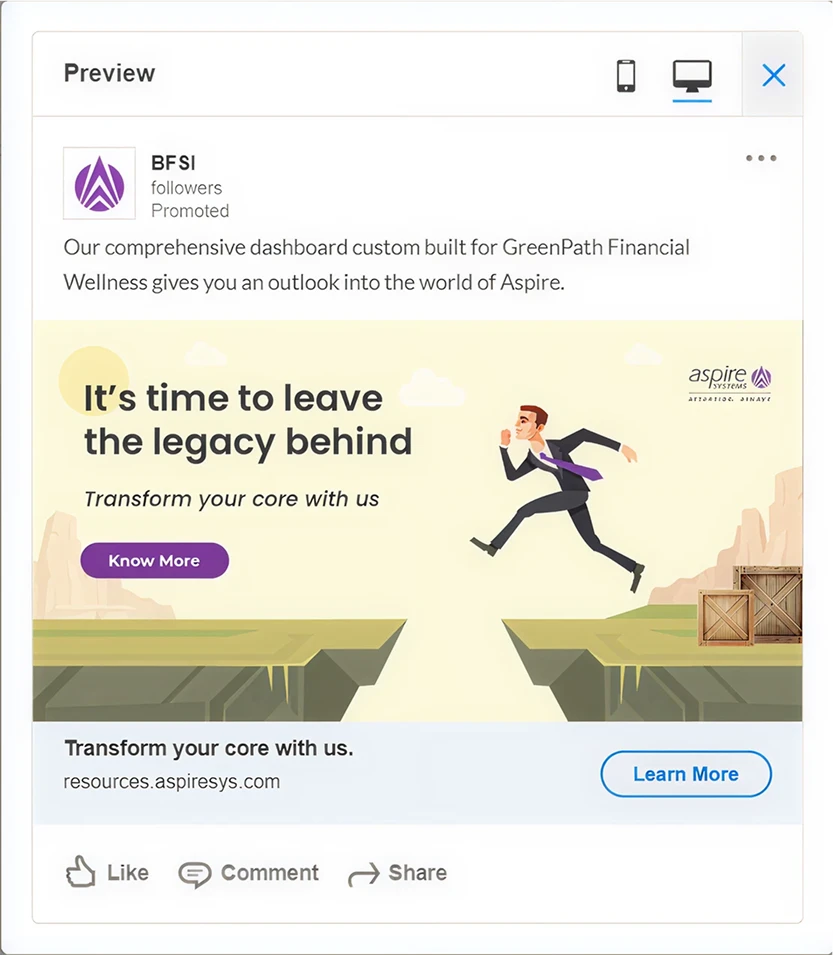Open resources.aspiresys.com link

tap(171, 781)
